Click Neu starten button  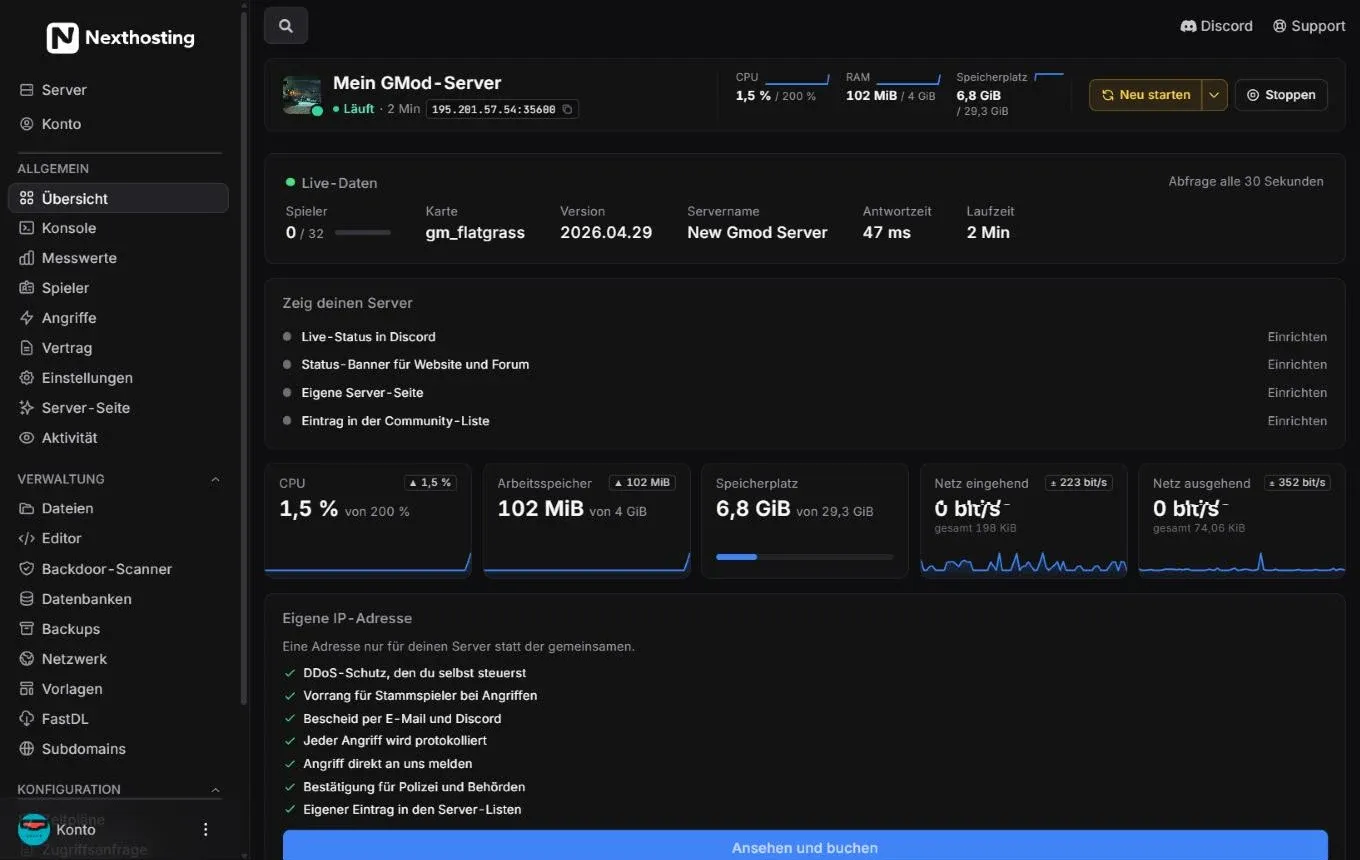click(x=1146, y=95)
